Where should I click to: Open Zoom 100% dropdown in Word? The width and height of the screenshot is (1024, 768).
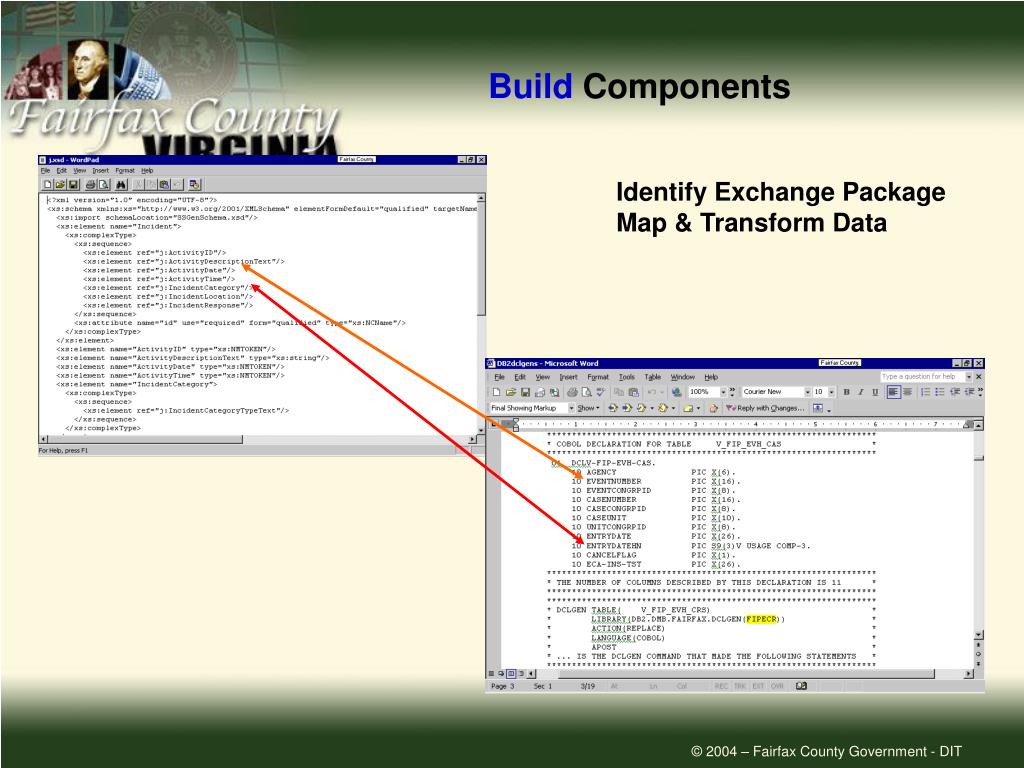(724, 392)
